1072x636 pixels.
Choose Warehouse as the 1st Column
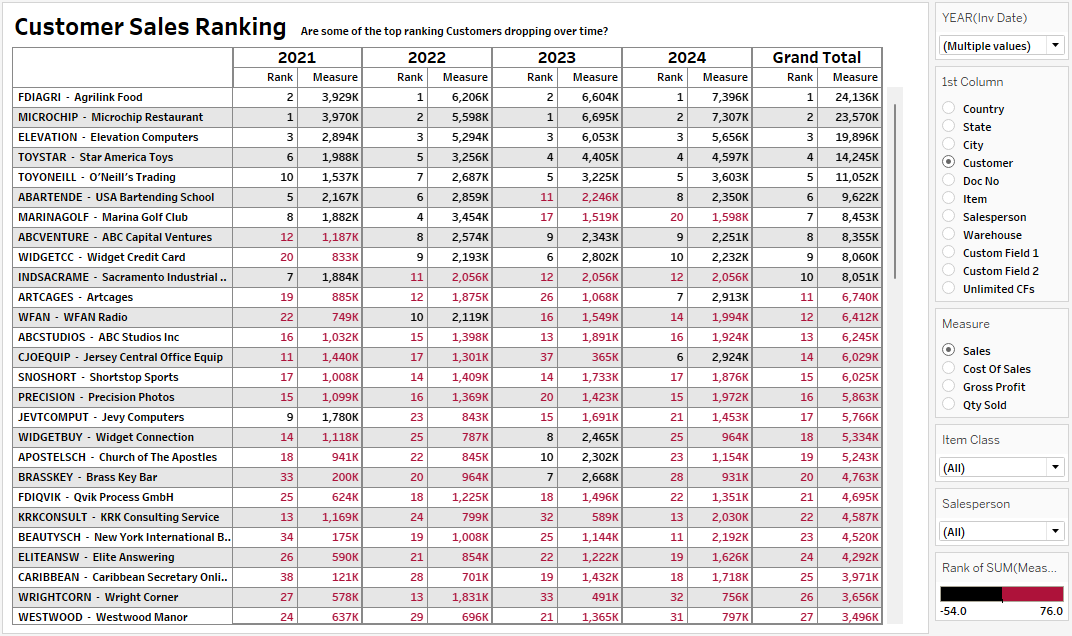[948, 235]
